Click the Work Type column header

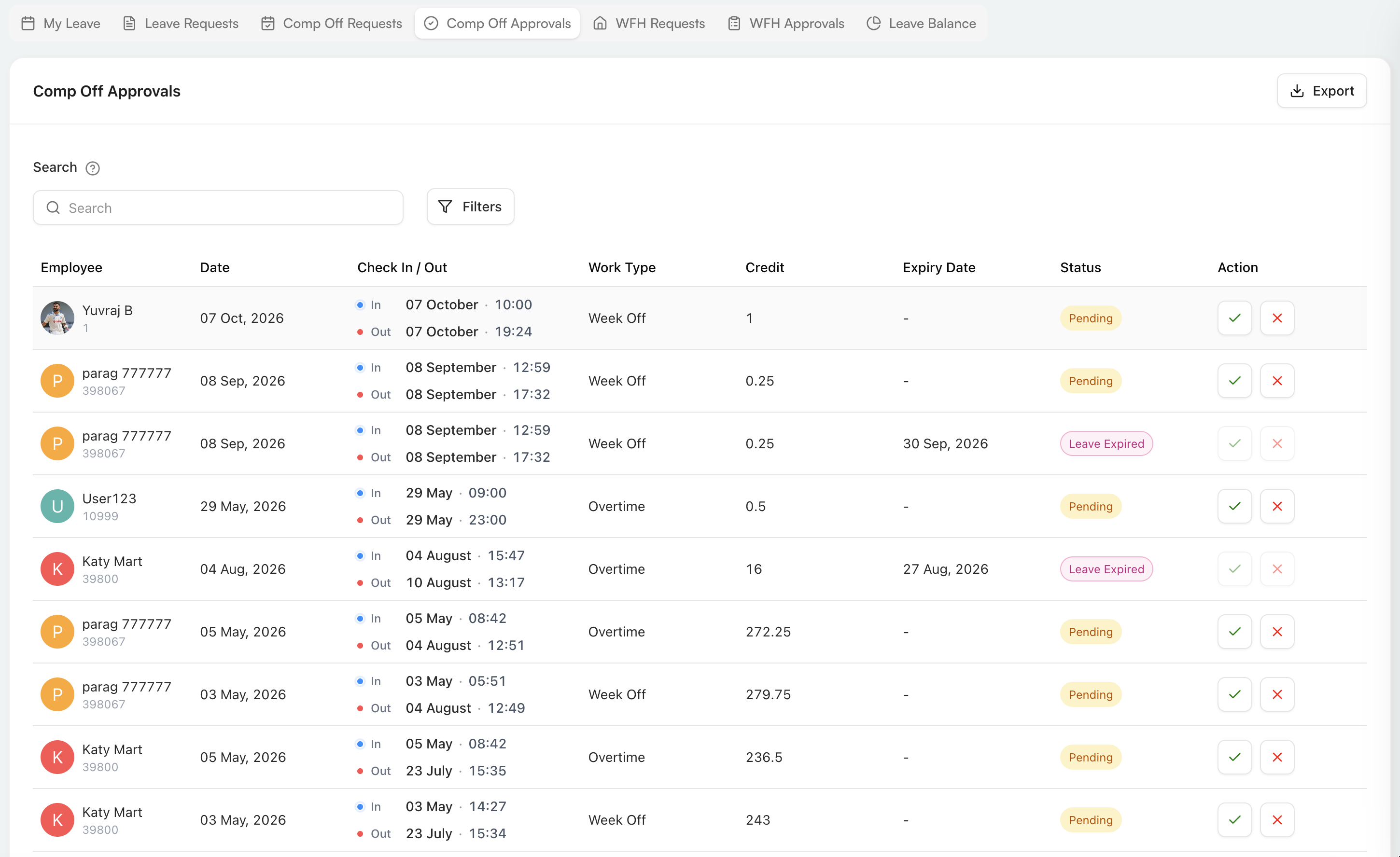point(622,267)
